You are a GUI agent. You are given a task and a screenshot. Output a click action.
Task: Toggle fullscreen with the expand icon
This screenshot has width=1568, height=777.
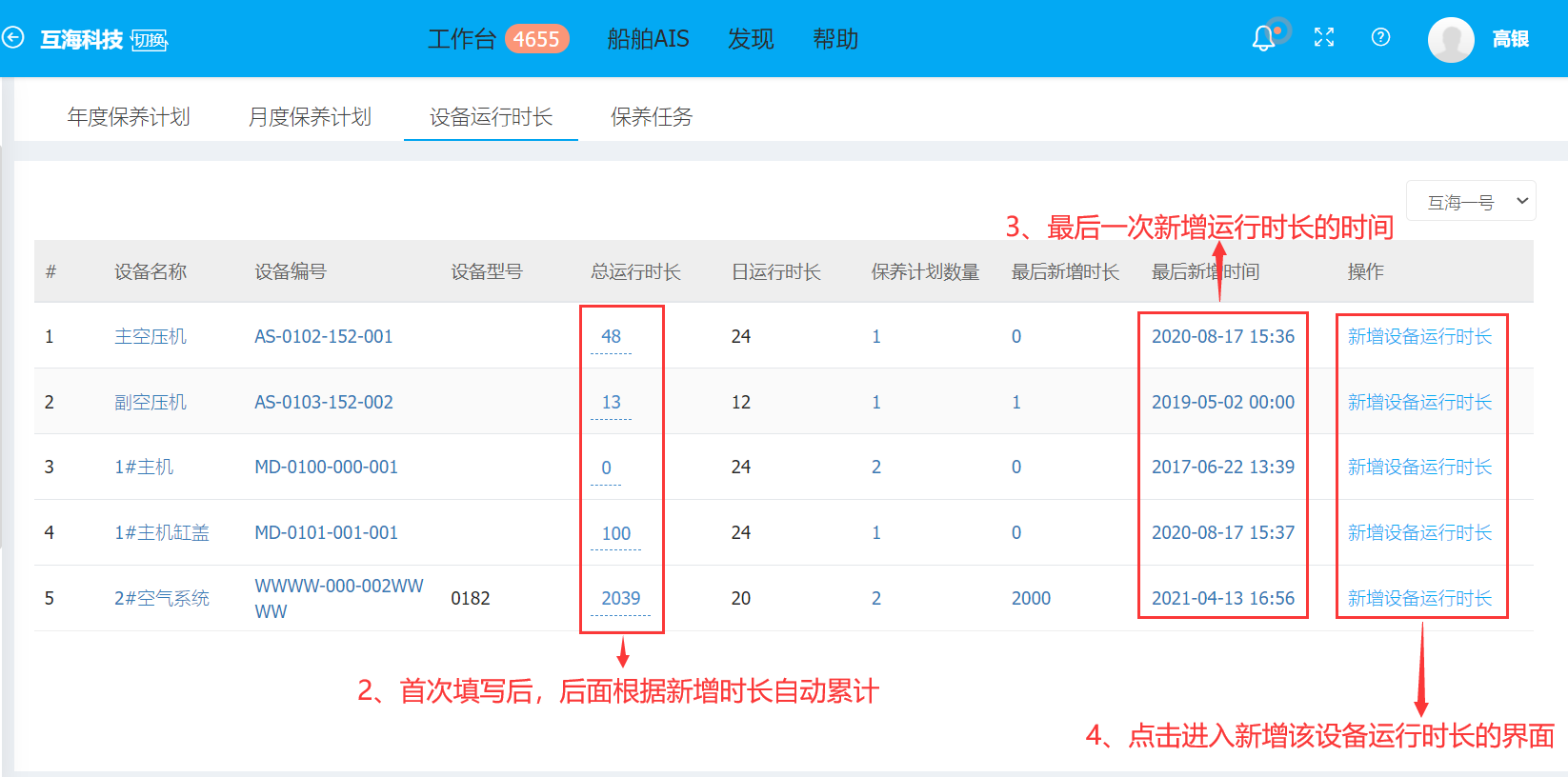[x=1324, y=38]
